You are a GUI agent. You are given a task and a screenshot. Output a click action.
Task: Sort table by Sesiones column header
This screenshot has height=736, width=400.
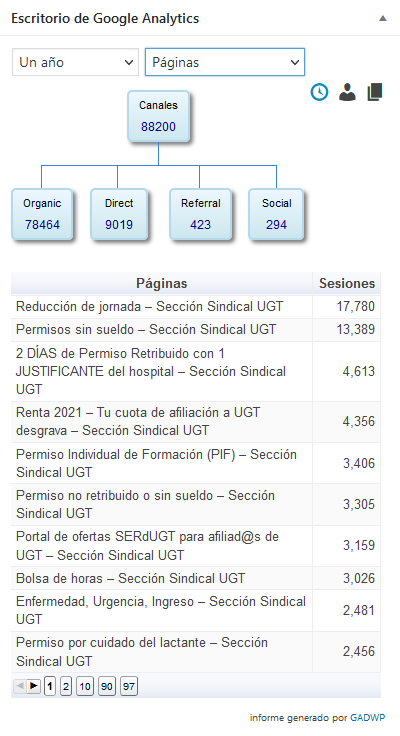[x=346, y=284]
